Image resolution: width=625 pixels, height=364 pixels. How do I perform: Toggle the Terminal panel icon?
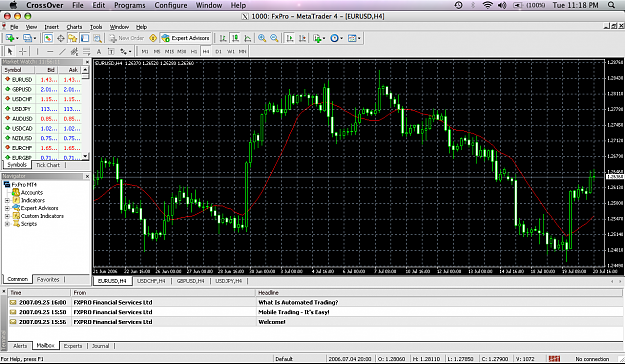[x=85, y=38]
